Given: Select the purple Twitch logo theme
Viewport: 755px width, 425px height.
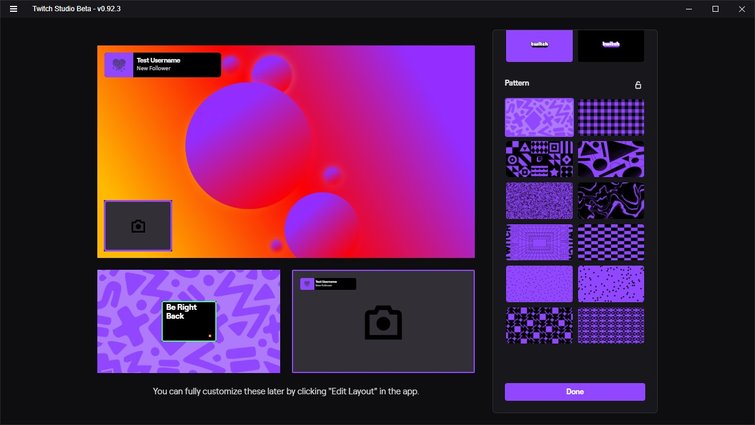Looking at the screenshot, I should point(539,45).
